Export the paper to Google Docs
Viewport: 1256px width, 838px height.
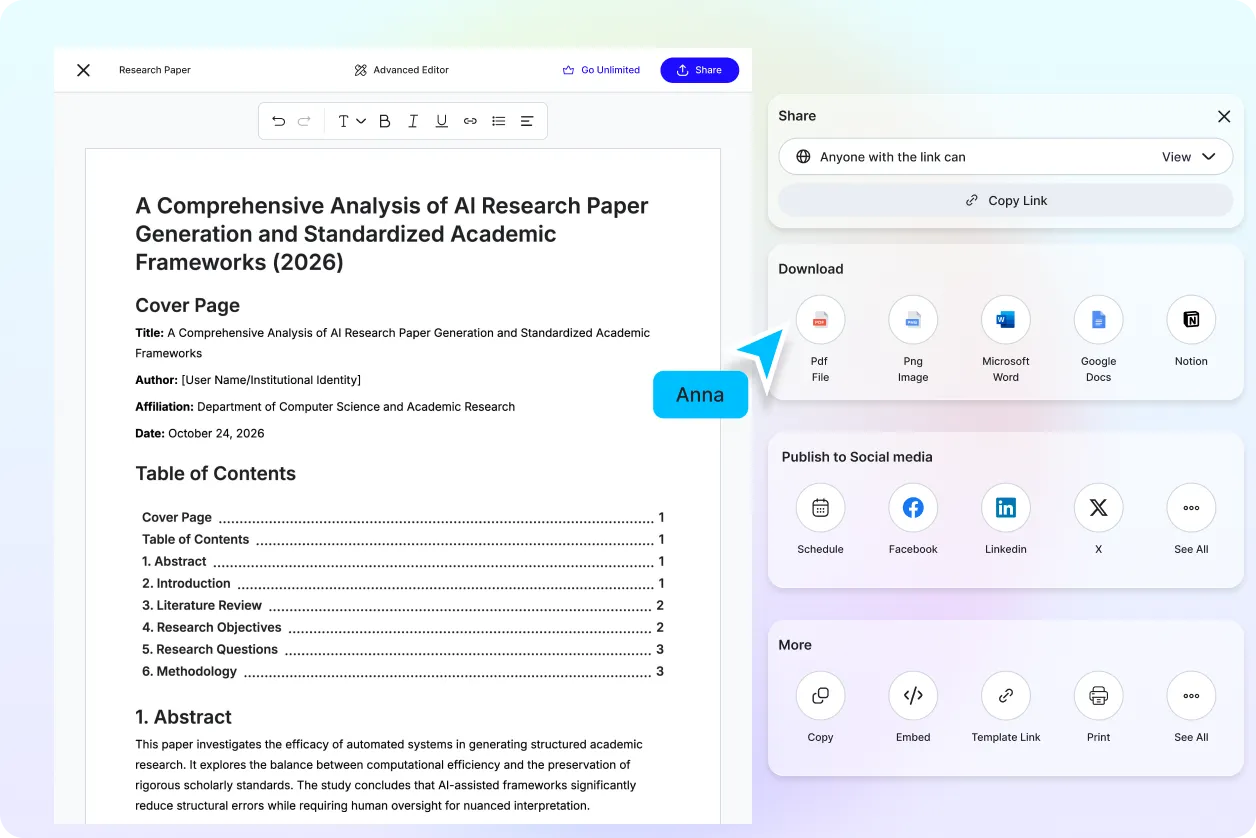(x=1098, y=318)
